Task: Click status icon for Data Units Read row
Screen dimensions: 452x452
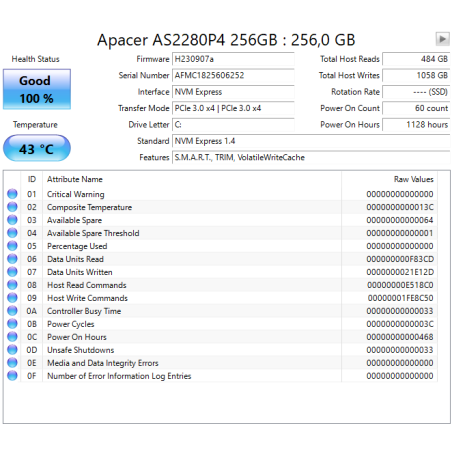Action: (12, 259)
